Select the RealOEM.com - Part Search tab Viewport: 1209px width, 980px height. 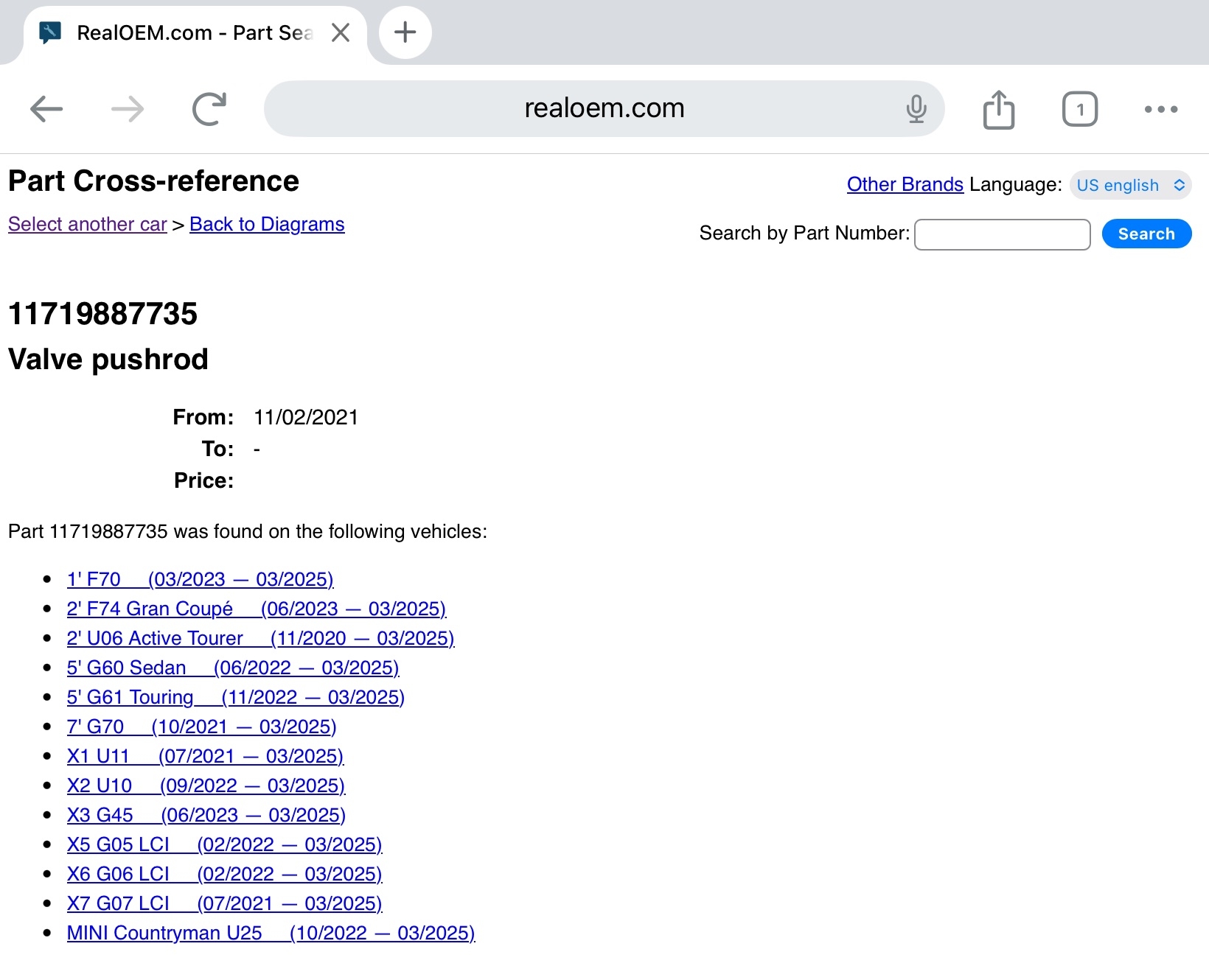point(195,34)
